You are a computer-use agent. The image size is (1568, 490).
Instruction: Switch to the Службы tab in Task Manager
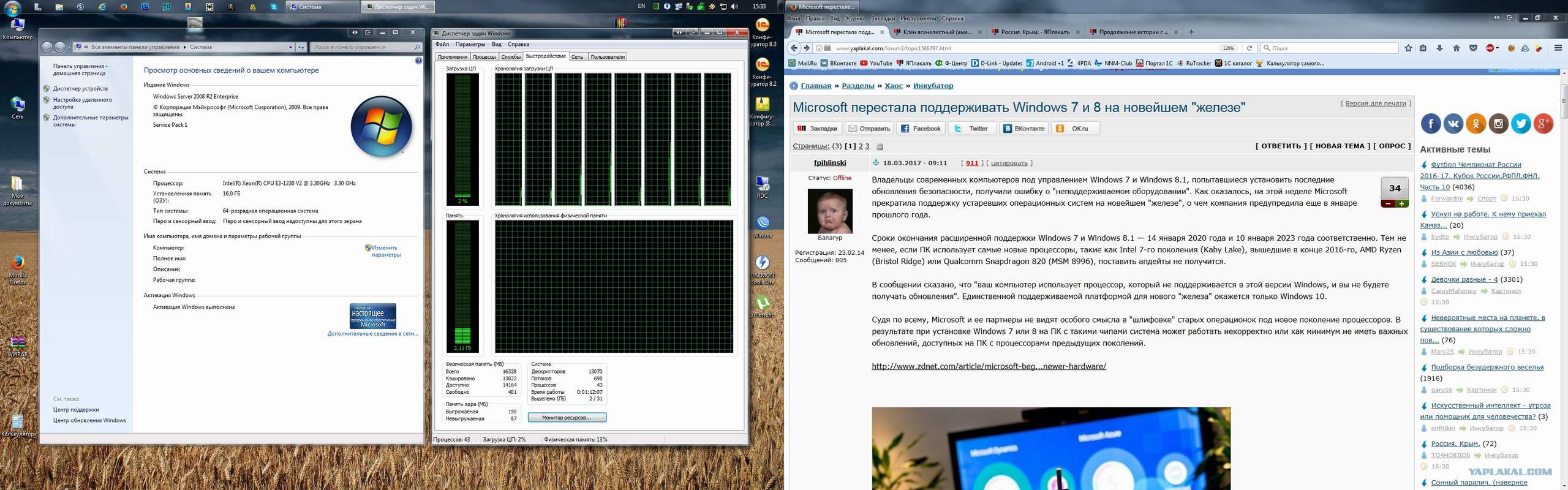[511, 57]
